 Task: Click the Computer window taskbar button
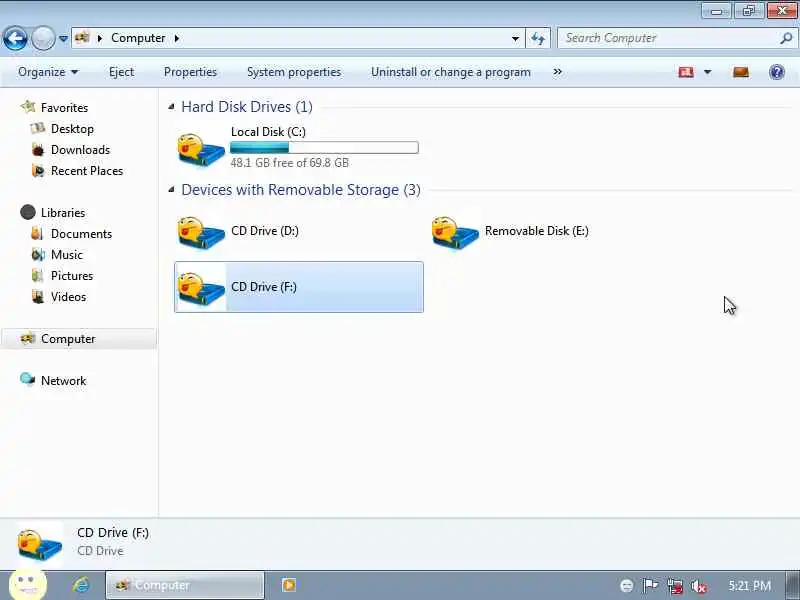[185, 585]
